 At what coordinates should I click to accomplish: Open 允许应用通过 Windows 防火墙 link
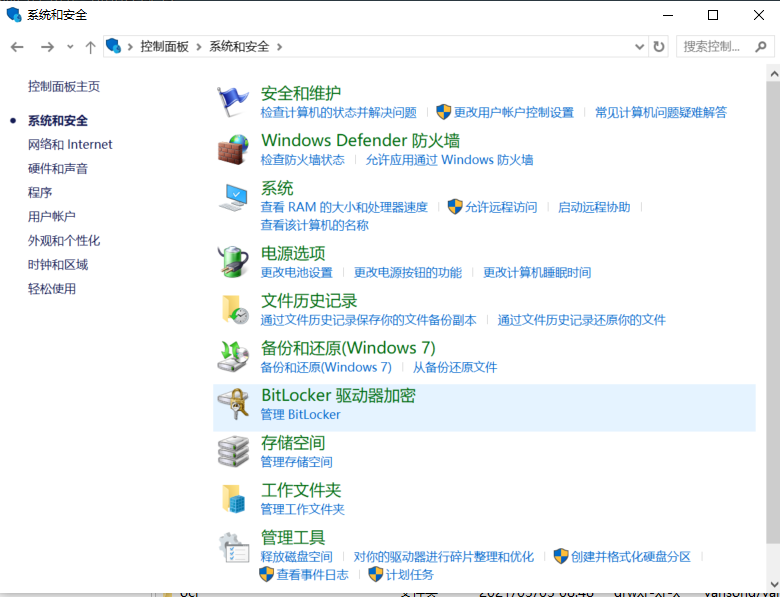(x=449, y=160)
